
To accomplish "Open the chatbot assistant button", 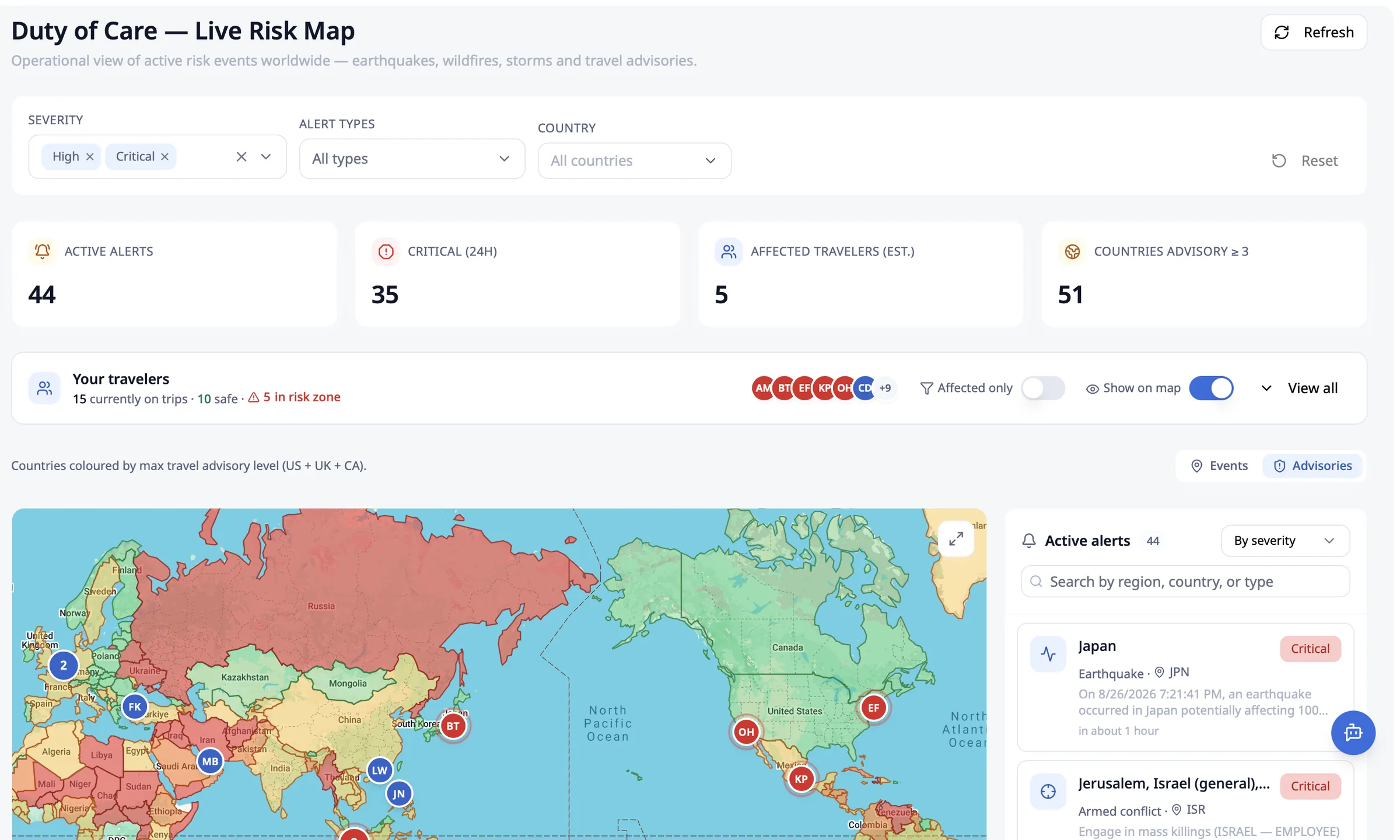I will pos(1353,733).
